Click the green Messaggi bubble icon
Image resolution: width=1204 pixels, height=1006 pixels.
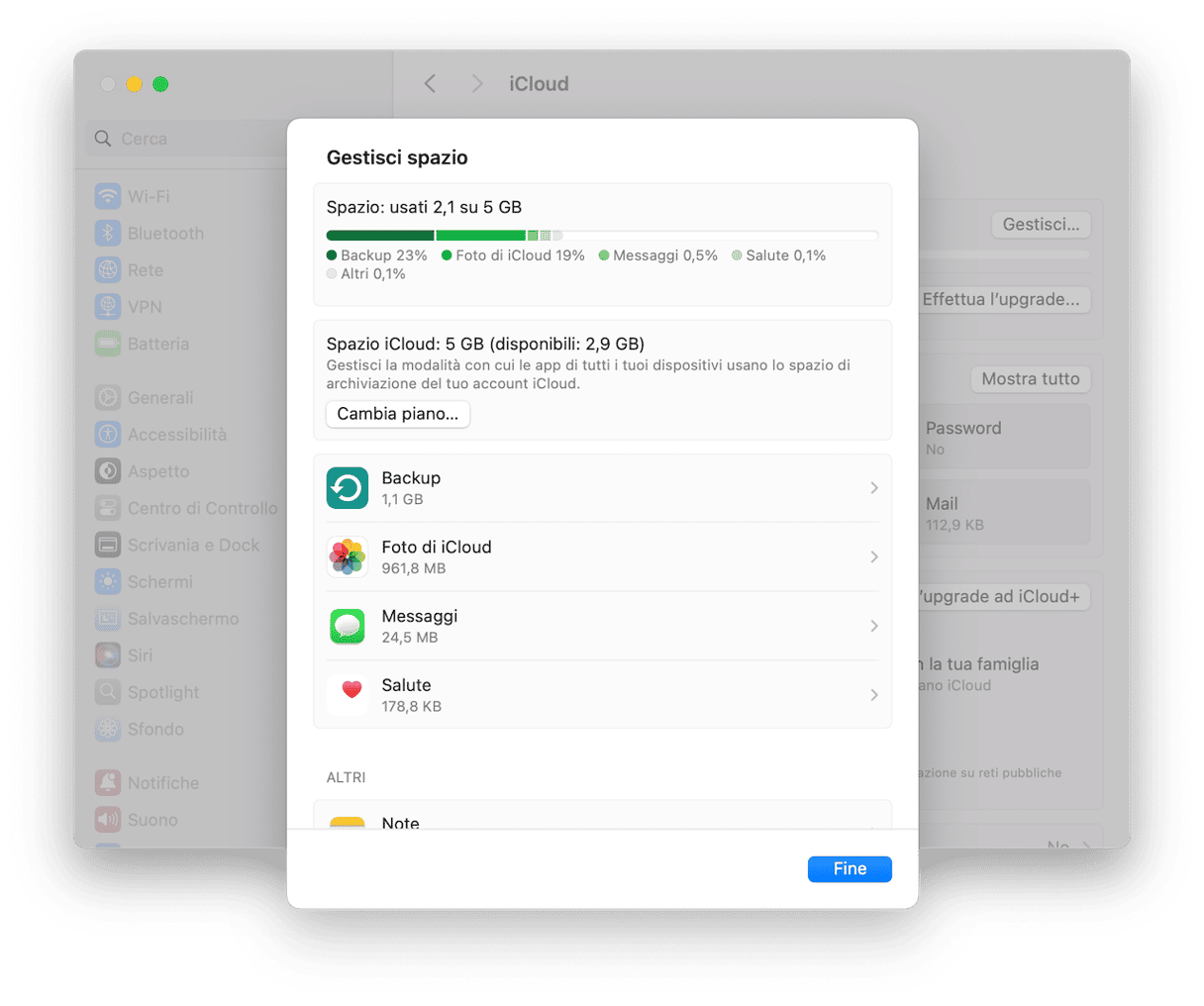tap(348, 626)
